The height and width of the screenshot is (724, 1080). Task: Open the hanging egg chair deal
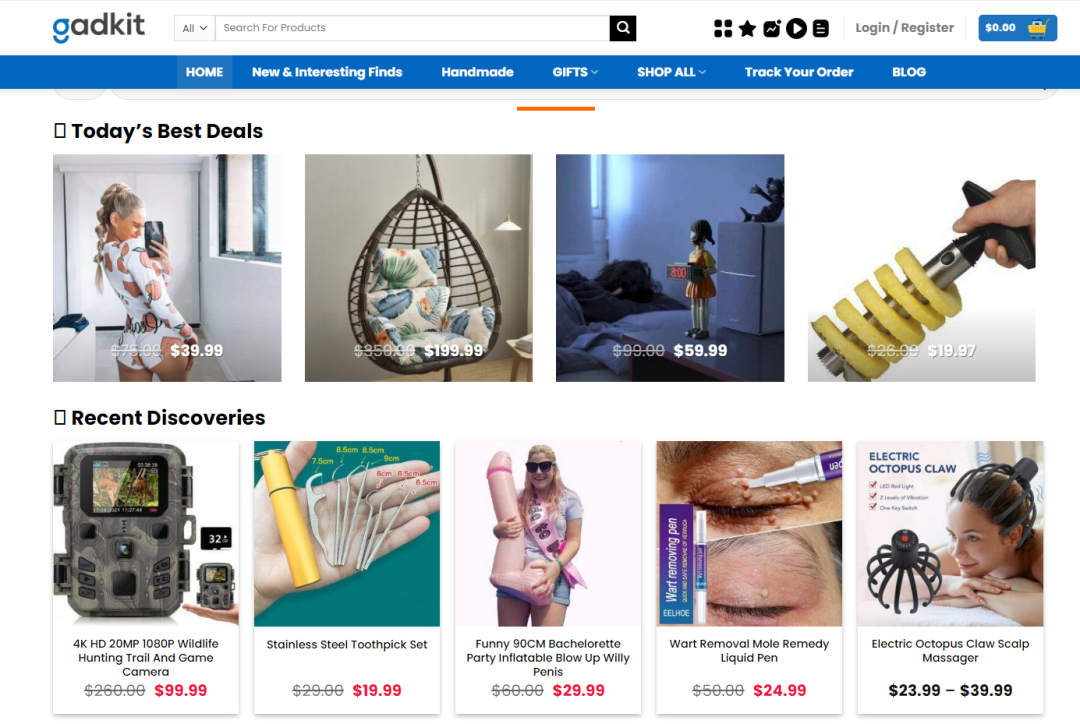click(419, 268)
